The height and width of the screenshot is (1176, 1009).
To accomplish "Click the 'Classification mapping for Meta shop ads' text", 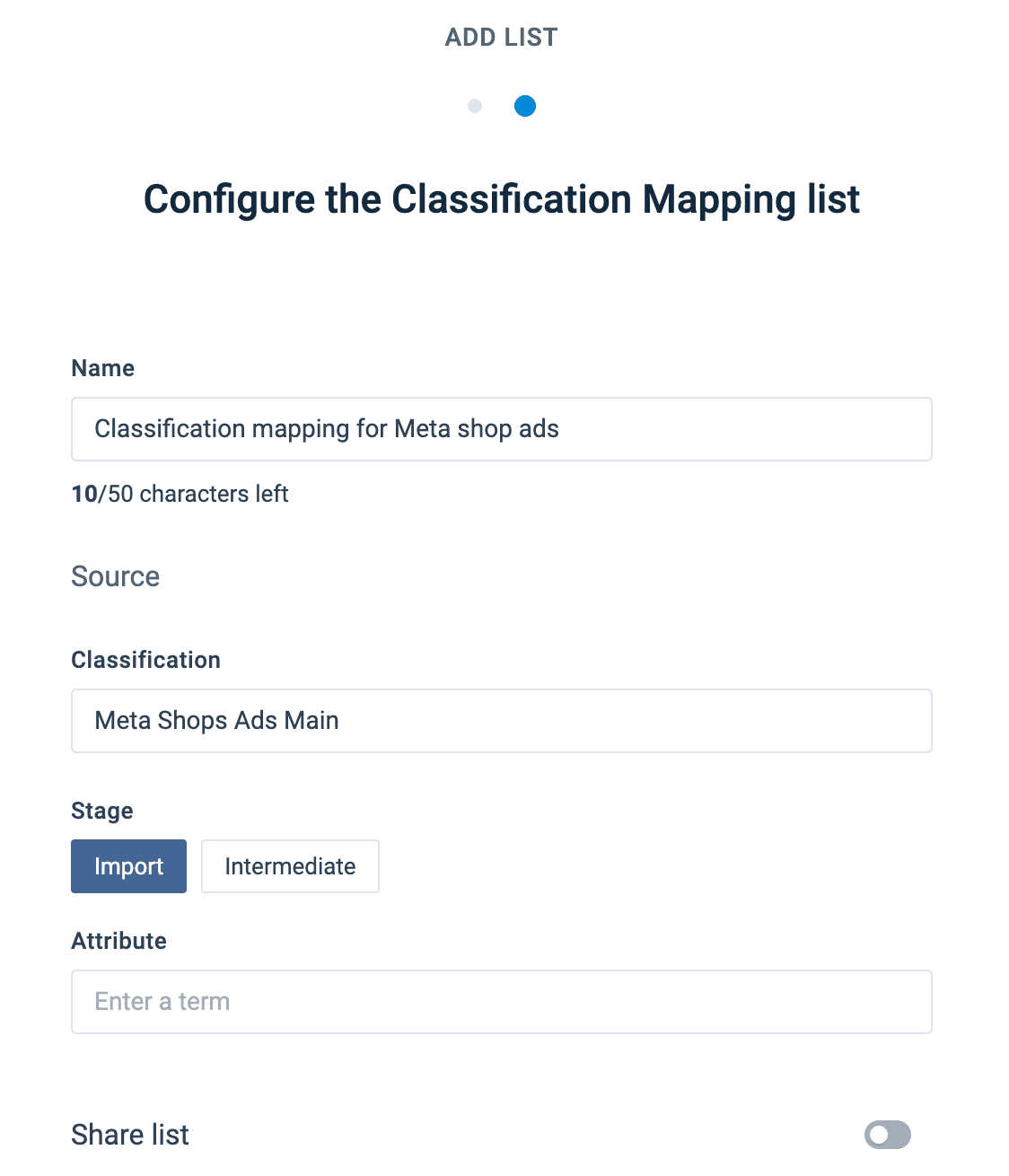I will tap(327, 429).
